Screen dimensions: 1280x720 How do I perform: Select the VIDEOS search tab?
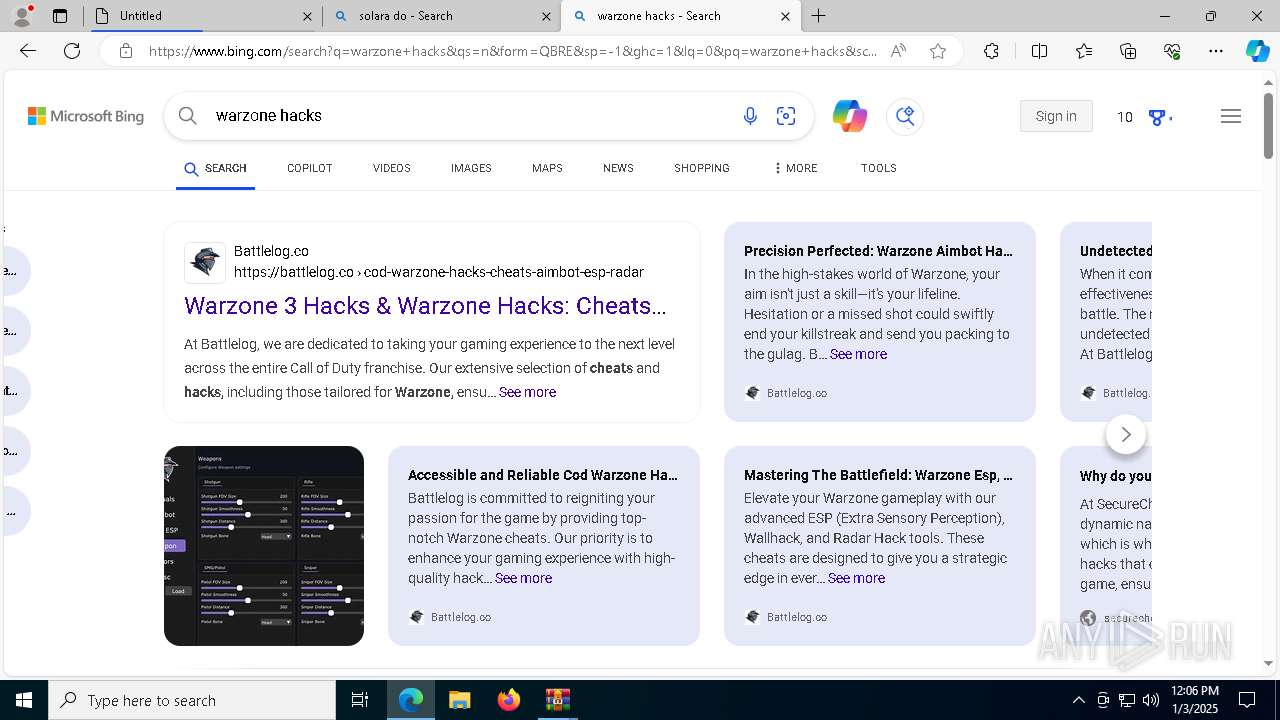tap(392, 168)
